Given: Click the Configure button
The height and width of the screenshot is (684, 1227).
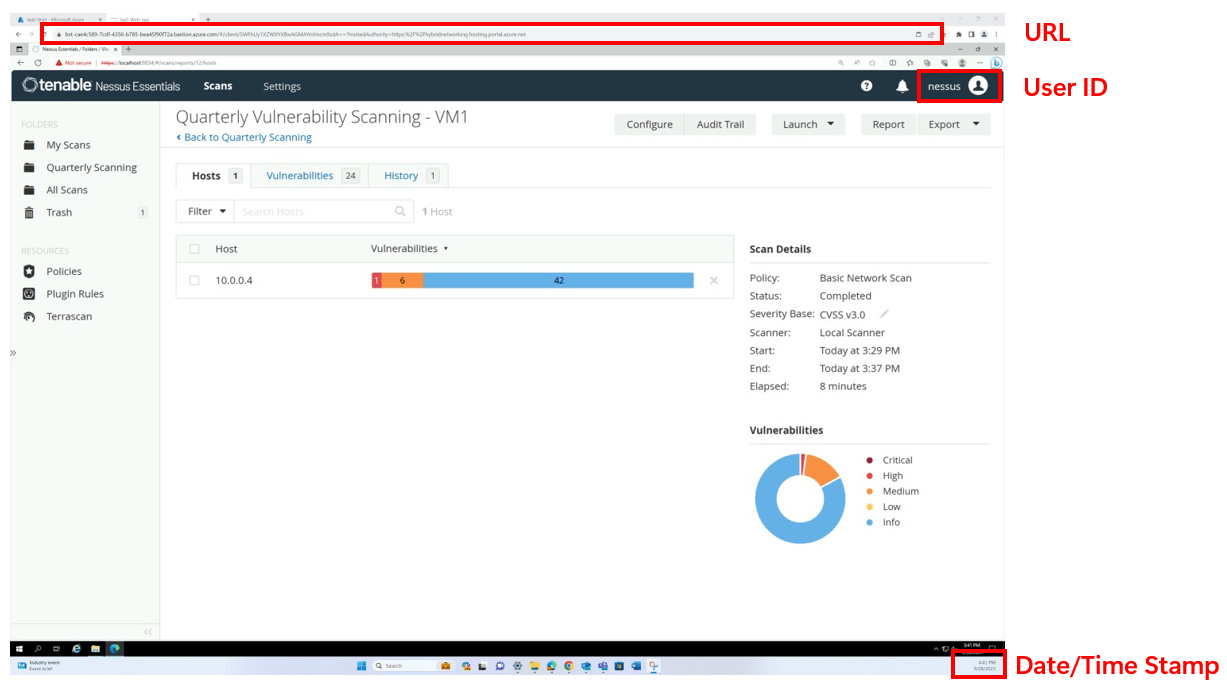Looking at the screenshot, I should 648,124.
